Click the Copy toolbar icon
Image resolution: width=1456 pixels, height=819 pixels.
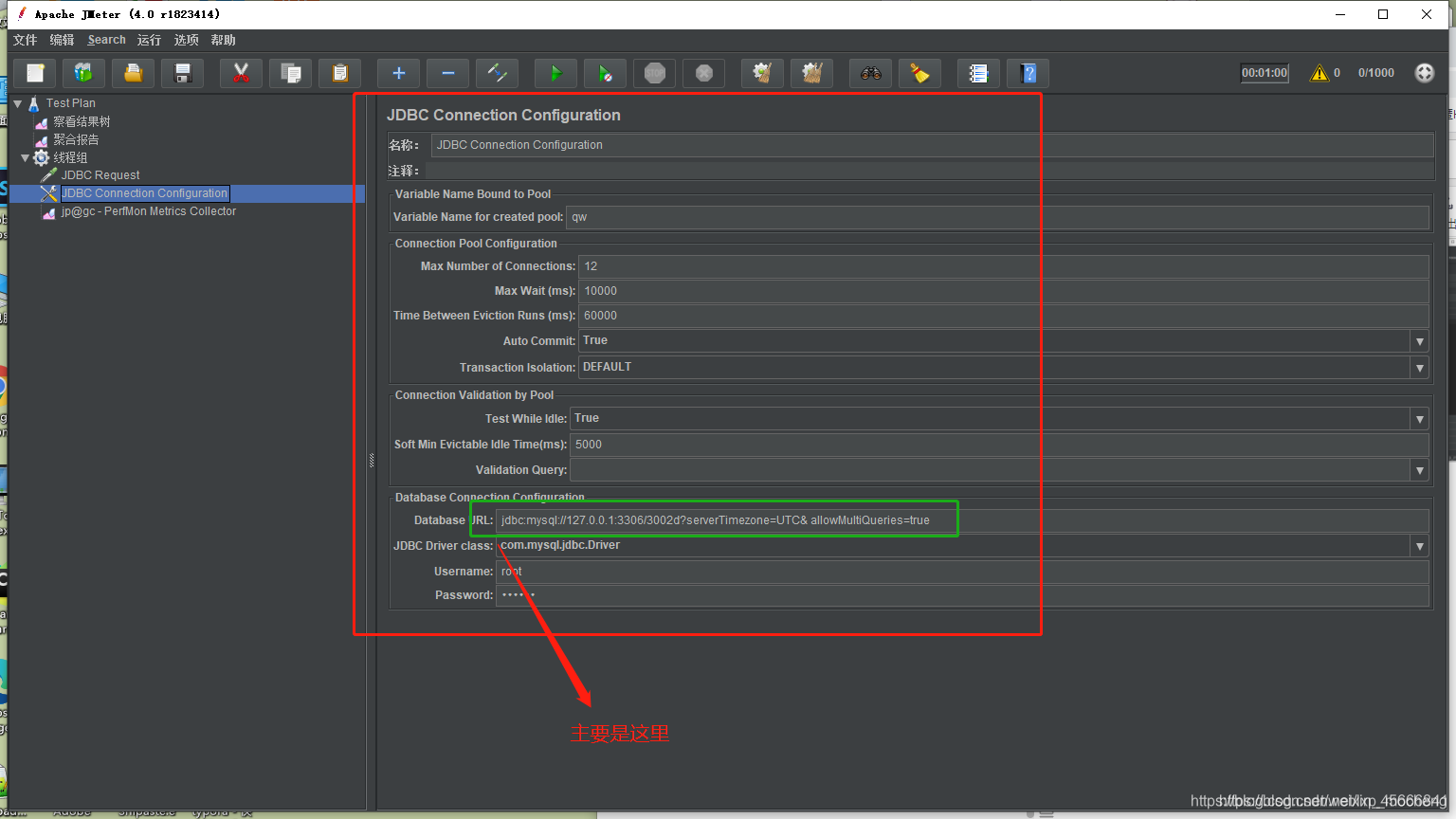(291, 73)
